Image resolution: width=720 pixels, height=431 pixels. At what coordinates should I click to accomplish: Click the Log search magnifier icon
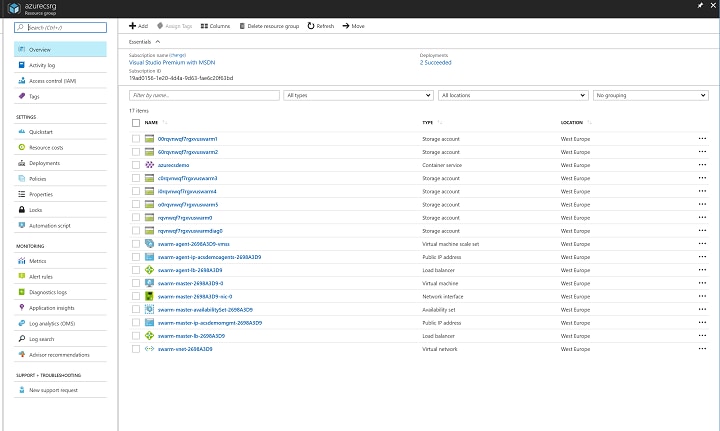[22, 339]
